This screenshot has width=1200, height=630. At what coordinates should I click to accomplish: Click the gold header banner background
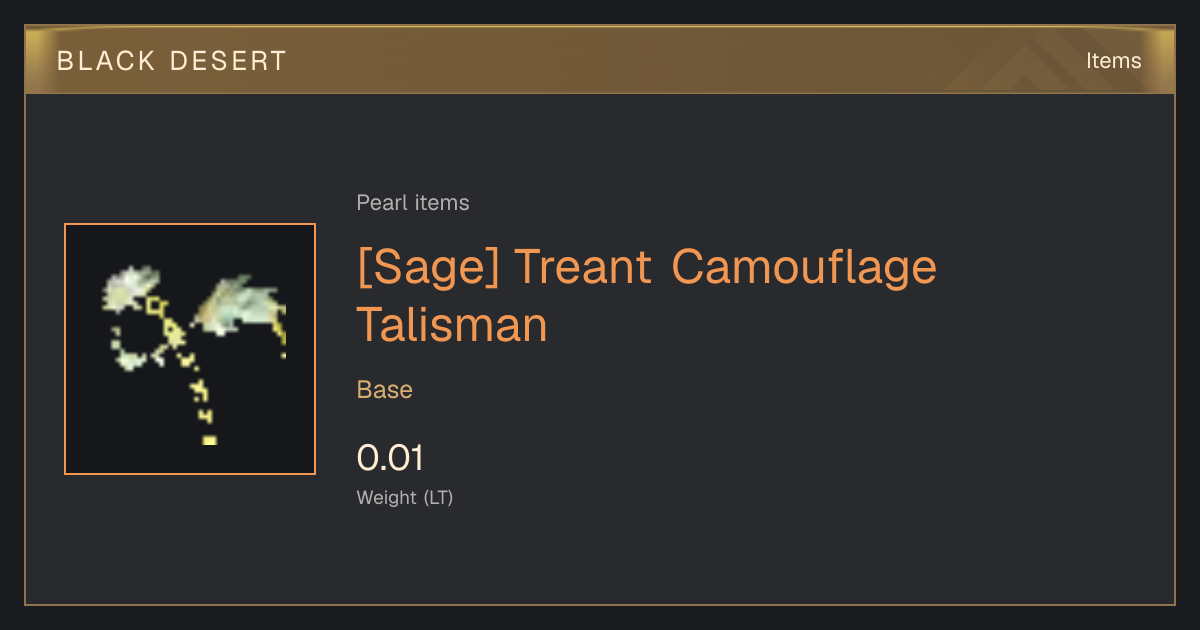[x=600, y=61]
